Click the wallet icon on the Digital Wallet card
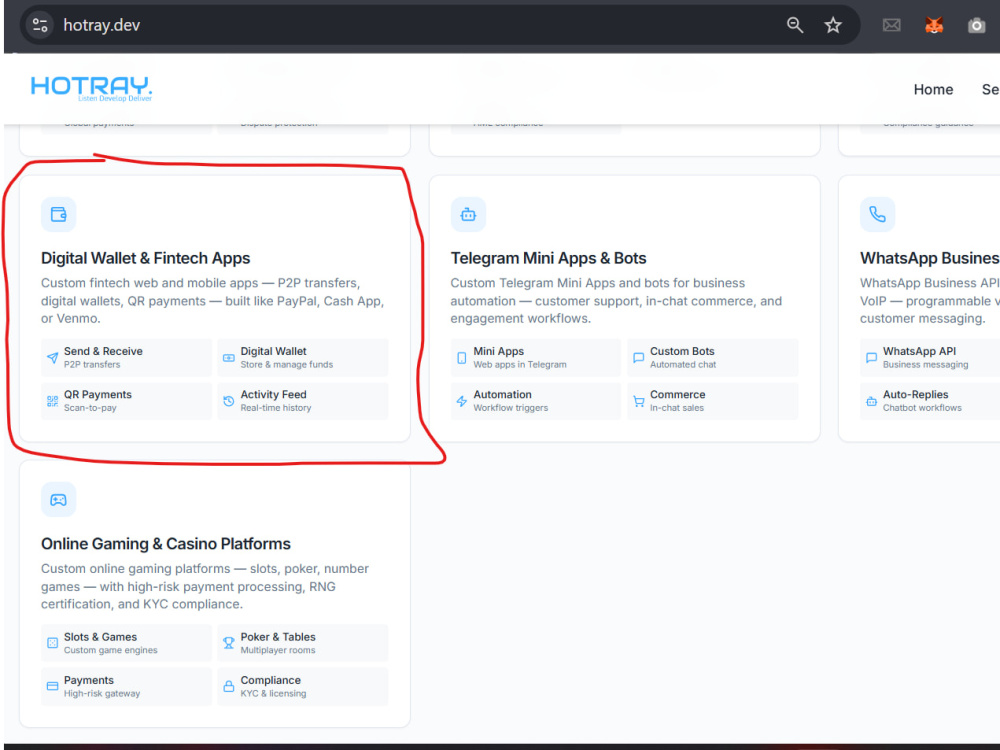This screenshot has width=1000, height=750. pyautogui.click(x=59, y=214)
